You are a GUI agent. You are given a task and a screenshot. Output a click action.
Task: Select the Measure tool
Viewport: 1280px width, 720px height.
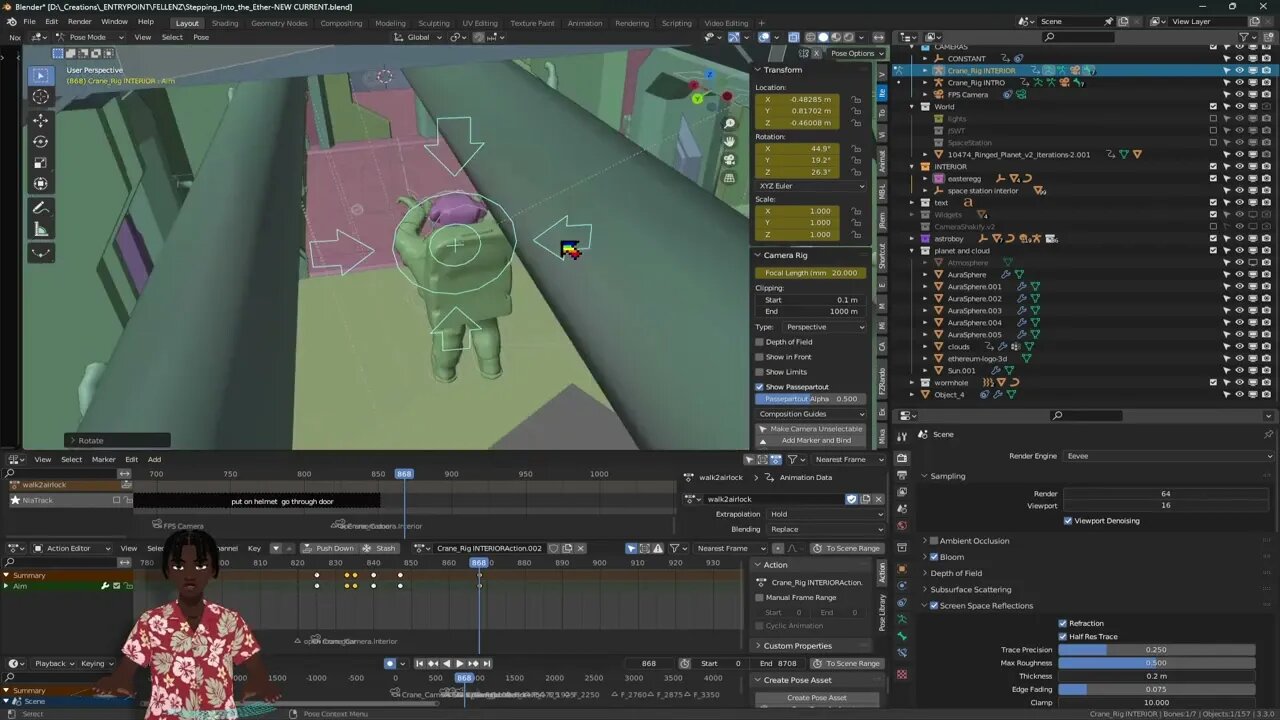point(41,229)
